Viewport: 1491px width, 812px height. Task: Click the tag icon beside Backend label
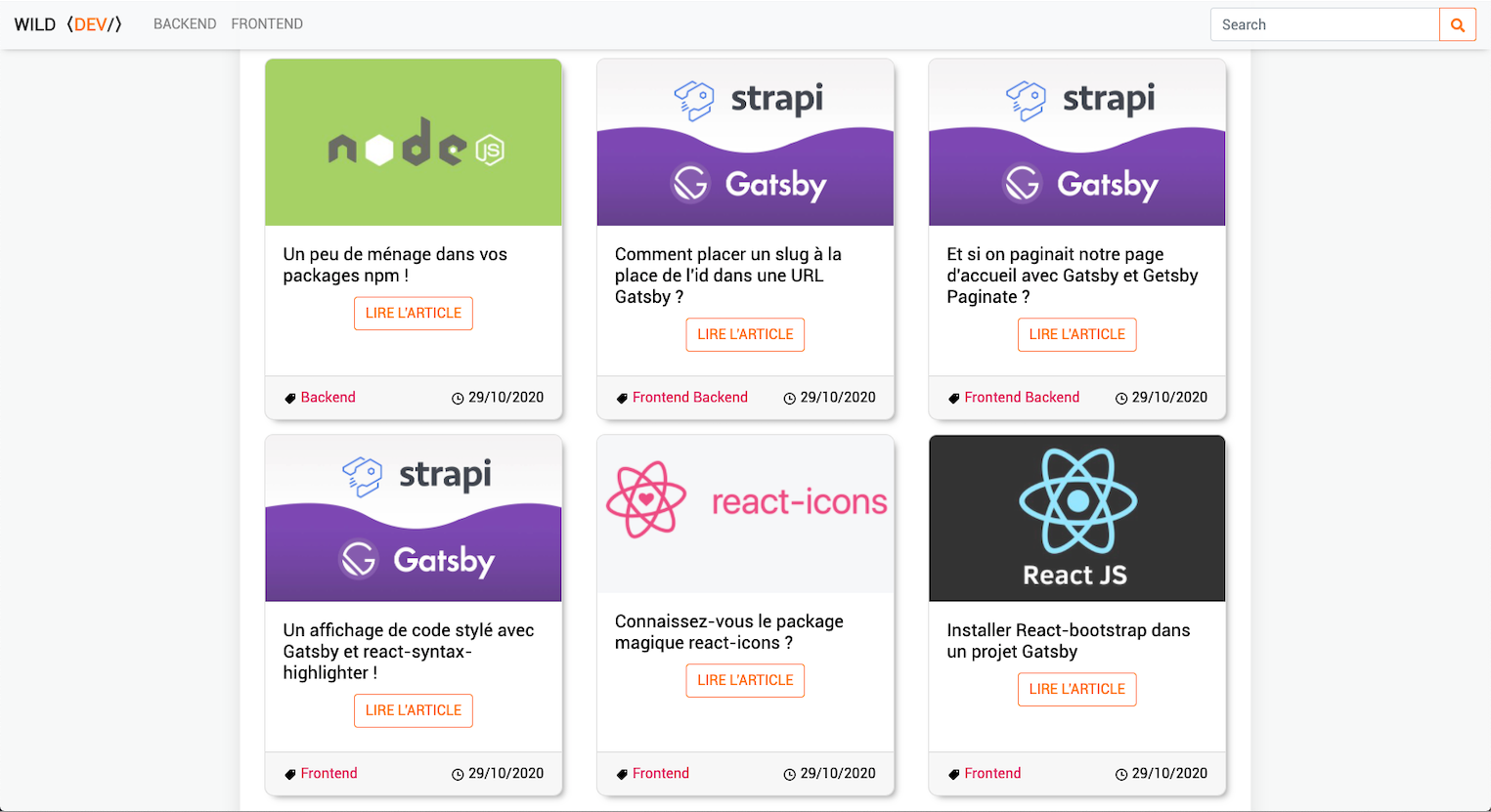click(290, 398)
